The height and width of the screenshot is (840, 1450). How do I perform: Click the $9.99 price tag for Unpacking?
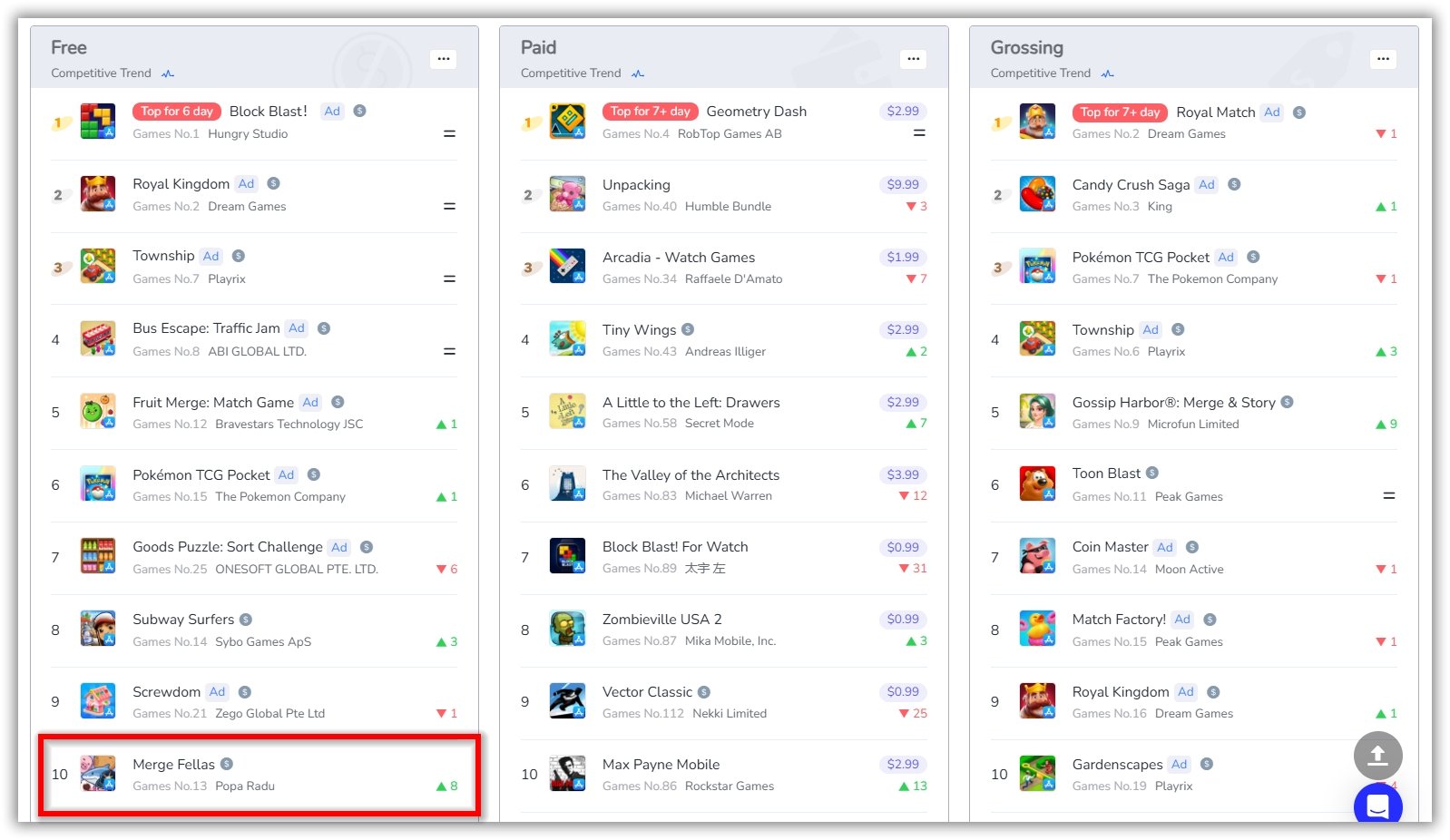pyautogui.click(x=903, y=184)
